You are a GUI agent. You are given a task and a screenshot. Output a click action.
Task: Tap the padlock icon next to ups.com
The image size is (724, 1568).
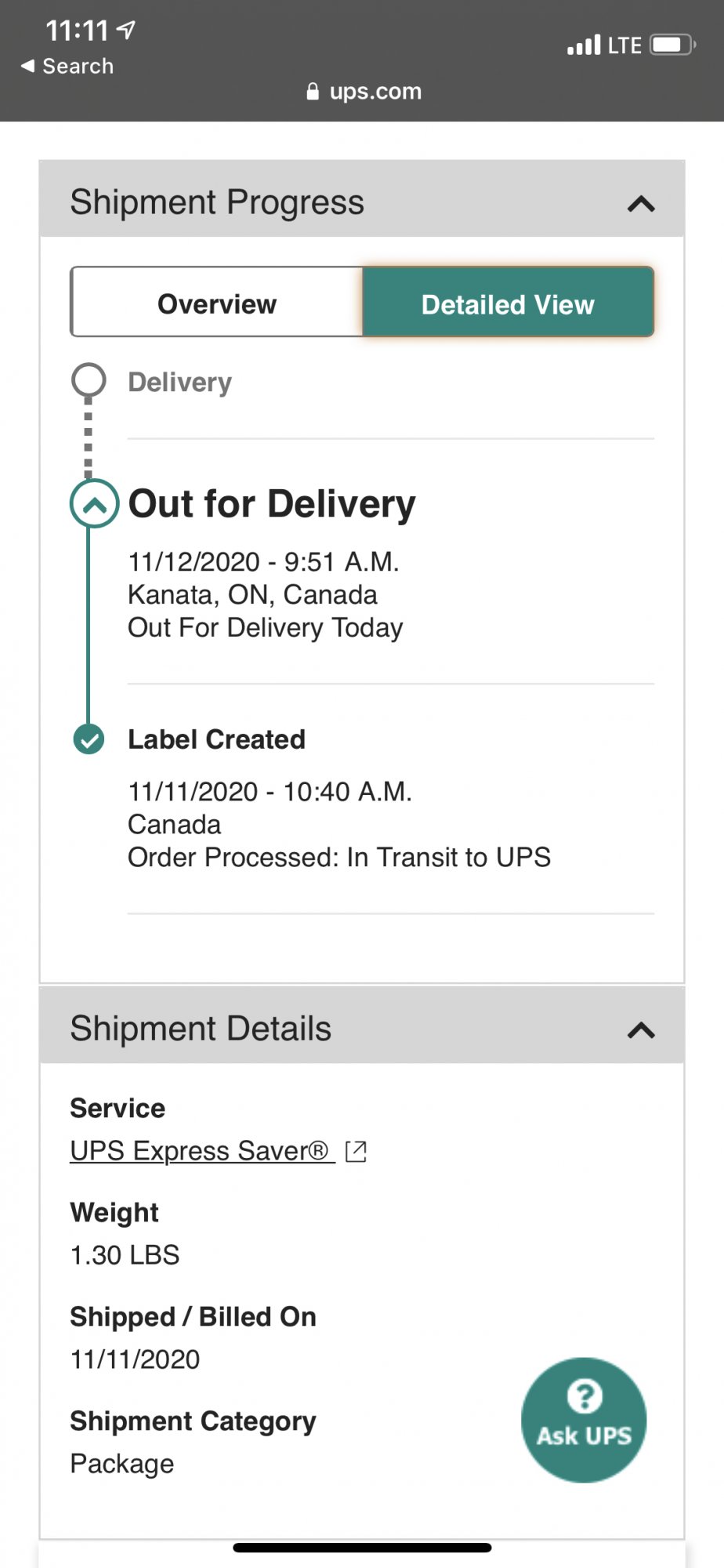(x=313, y=92)
